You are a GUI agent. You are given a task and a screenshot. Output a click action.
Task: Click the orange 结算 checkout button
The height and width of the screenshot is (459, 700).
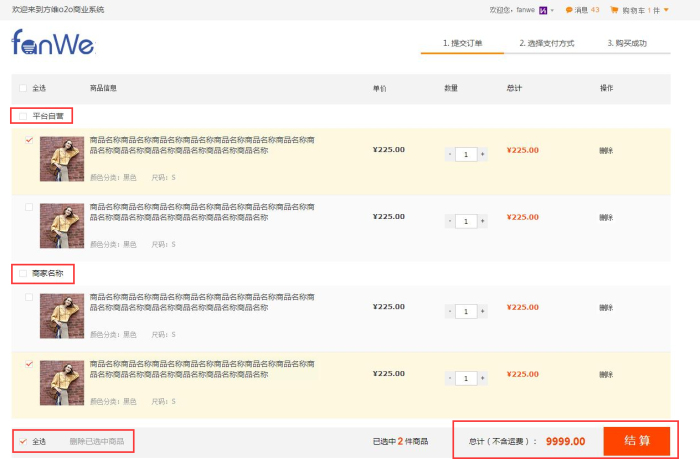click(637, 441)
